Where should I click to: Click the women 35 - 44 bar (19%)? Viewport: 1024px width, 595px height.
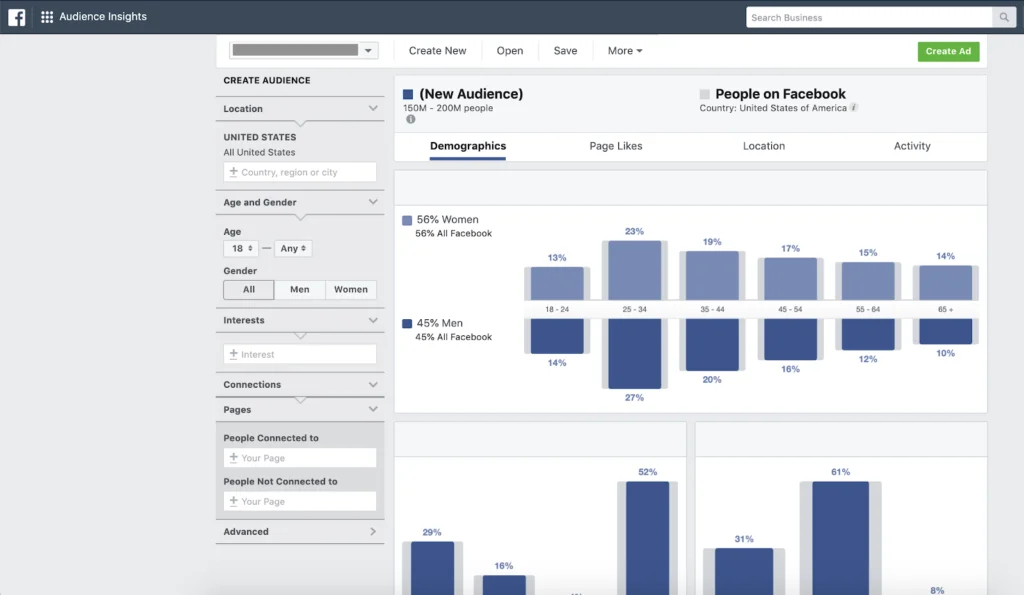[712, 276]
